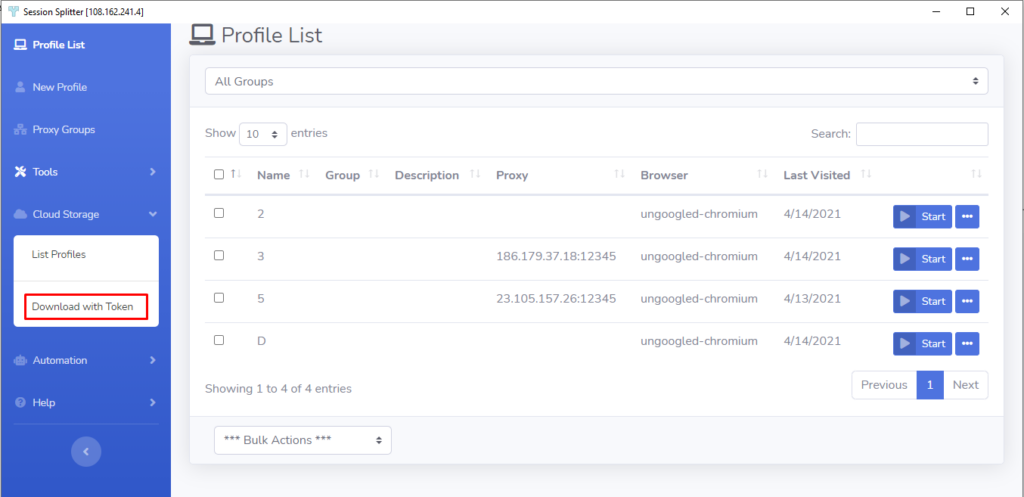The image size is (1024, 497).
Task: Open List Profiles under Cloud Storage
Action: 59,255
